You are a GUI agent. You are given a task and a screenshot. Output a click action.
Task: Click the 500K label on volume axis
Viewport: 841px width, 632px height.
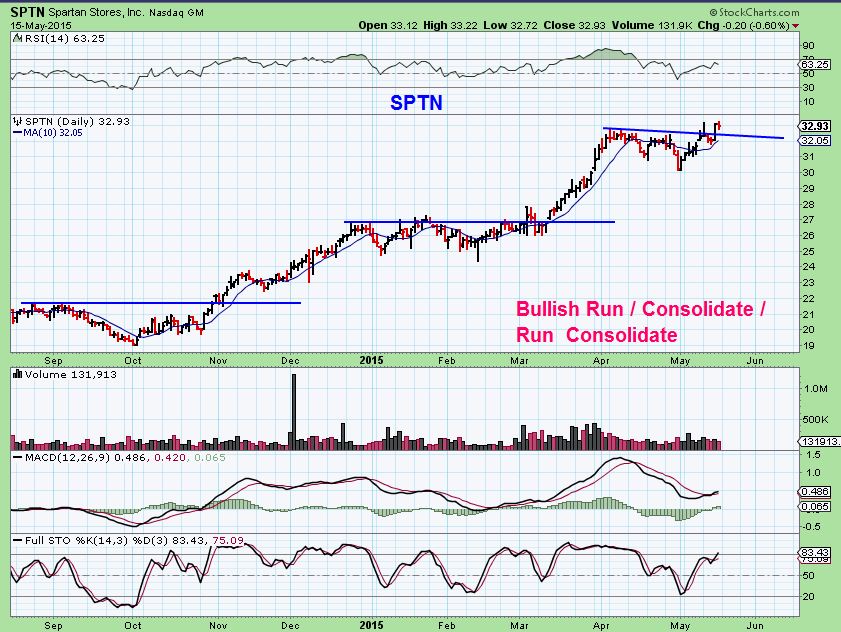(x=816, y=420)
